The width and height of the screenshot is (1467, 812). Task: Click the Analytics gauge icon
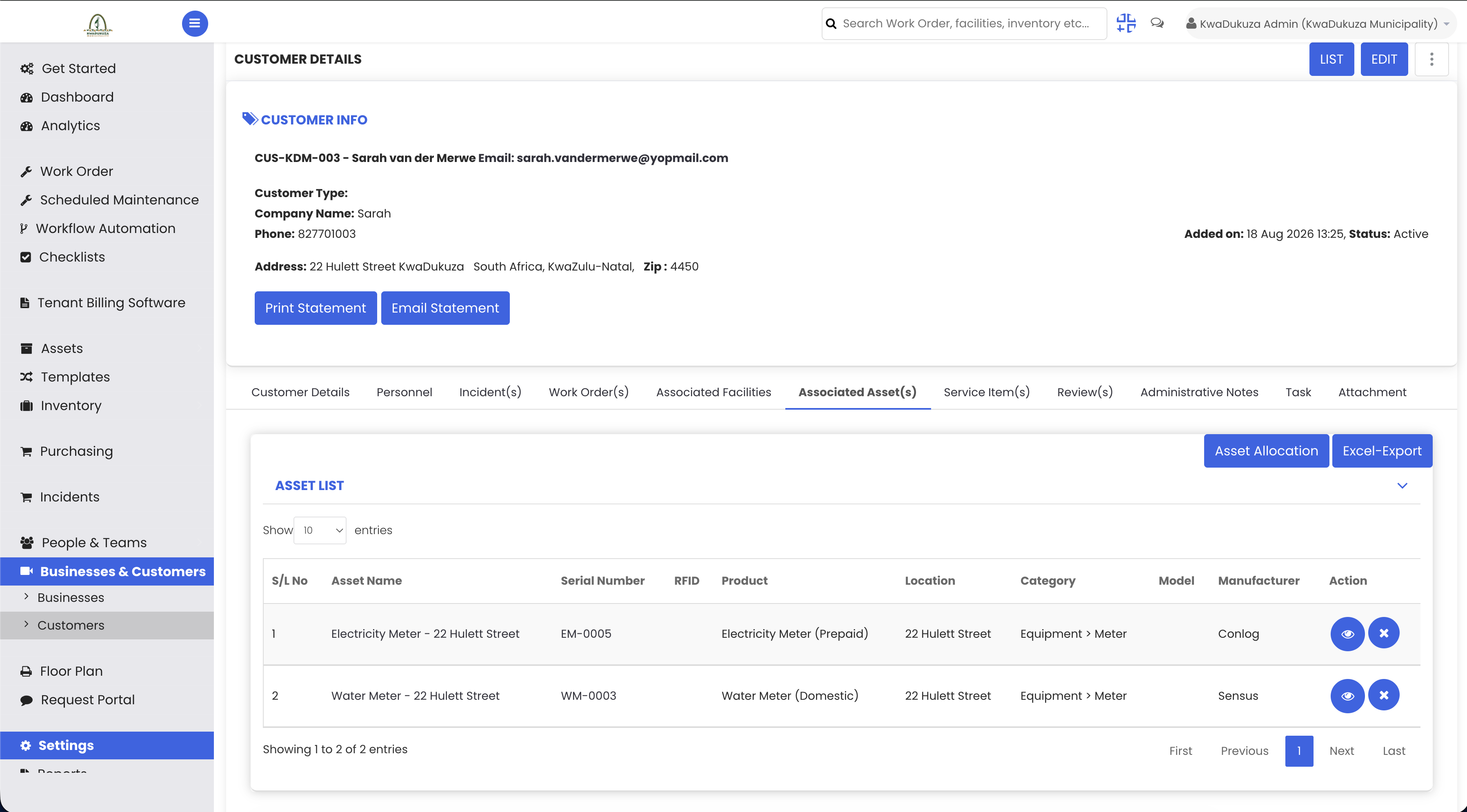(x=26, y=126)
